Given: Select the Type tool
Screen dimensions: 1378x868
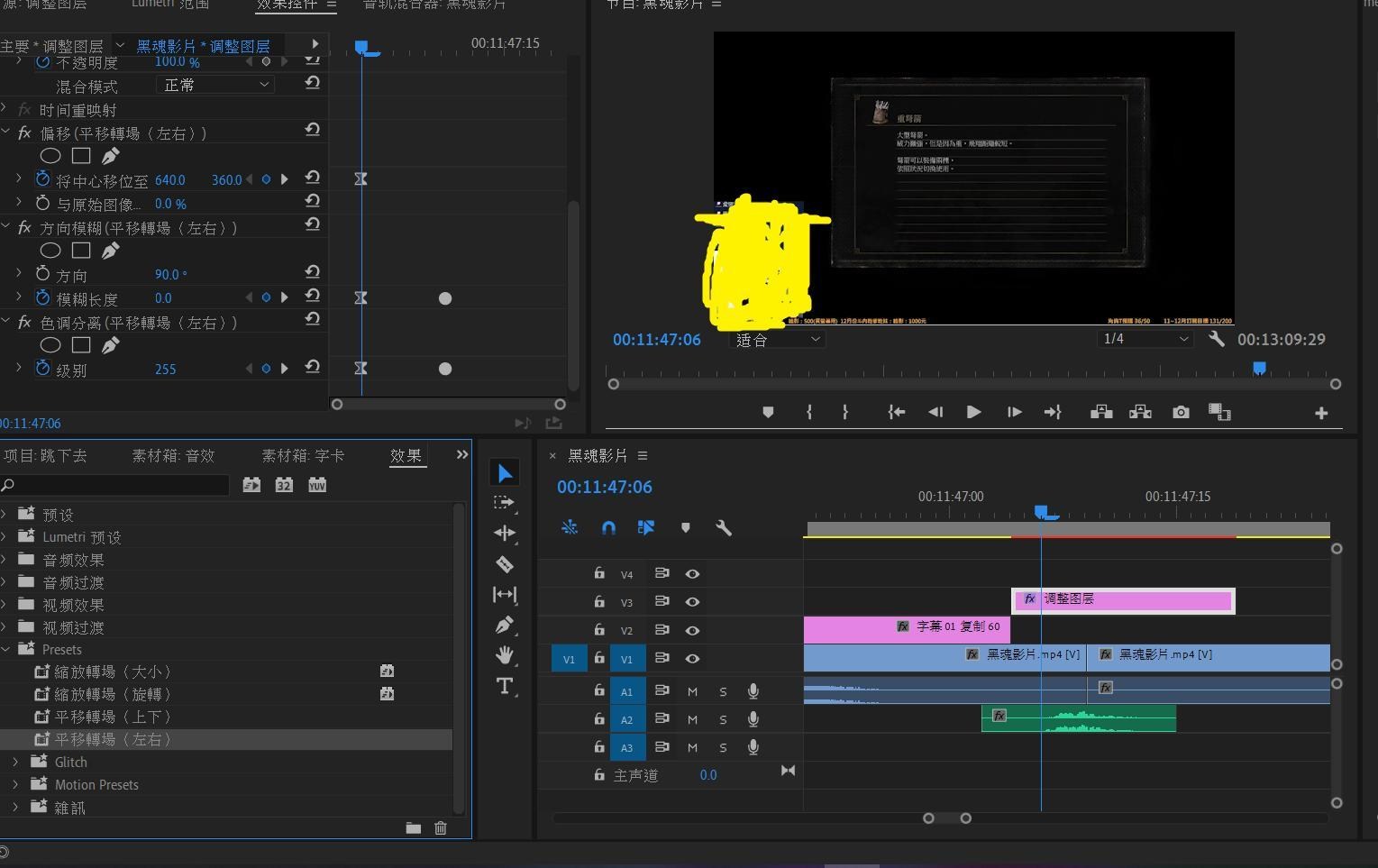Looking at the screenshot, I should 505,686.
